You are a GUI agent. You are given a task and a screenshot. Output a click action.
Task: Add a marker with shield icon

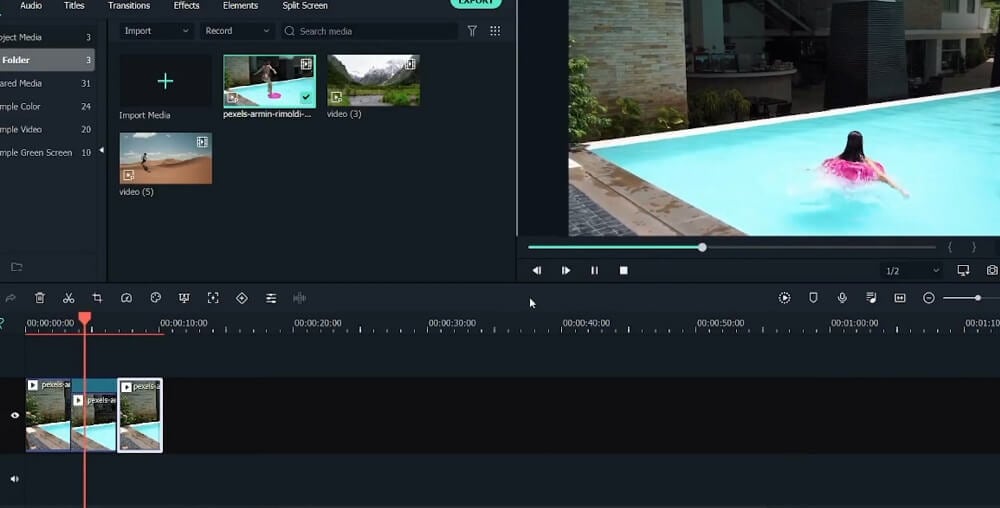(813, 298)
